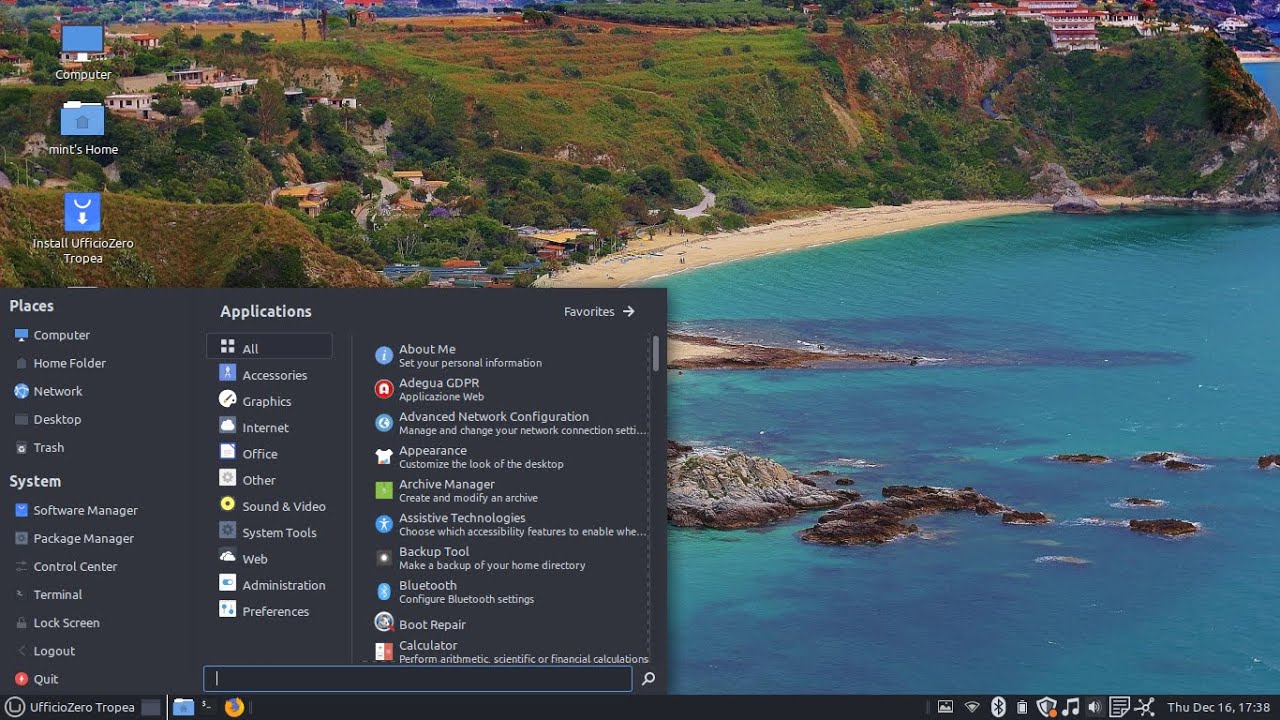Image resolution: width=1280 pixels, height=720 pixels.
Task: Click the Firefox icon in the taskbar
Action: click(x=234, y=707)
